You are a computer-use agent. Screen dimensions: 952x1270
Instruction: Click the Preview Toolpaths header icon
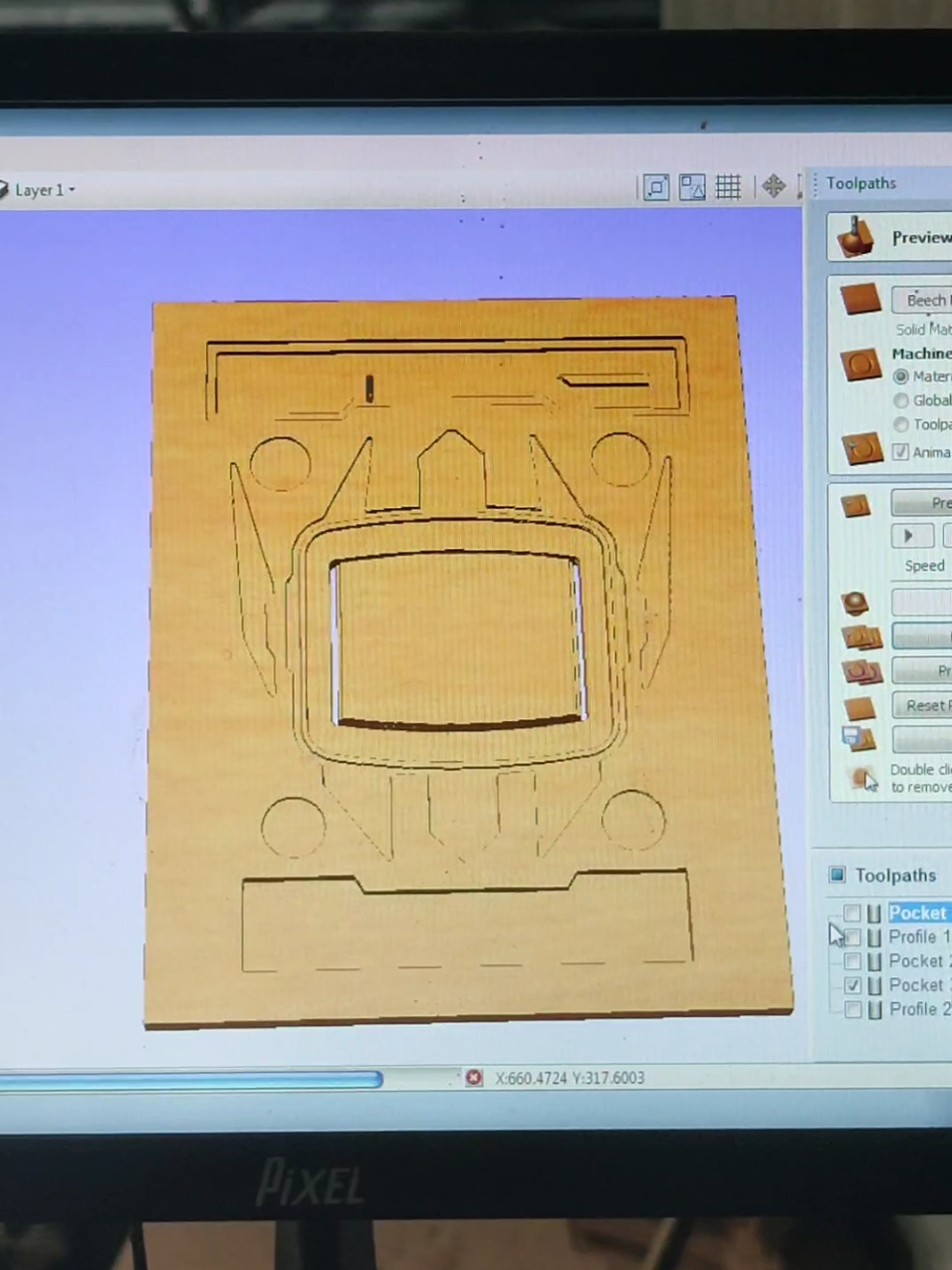pyautogui.click(x=855, y=237)
